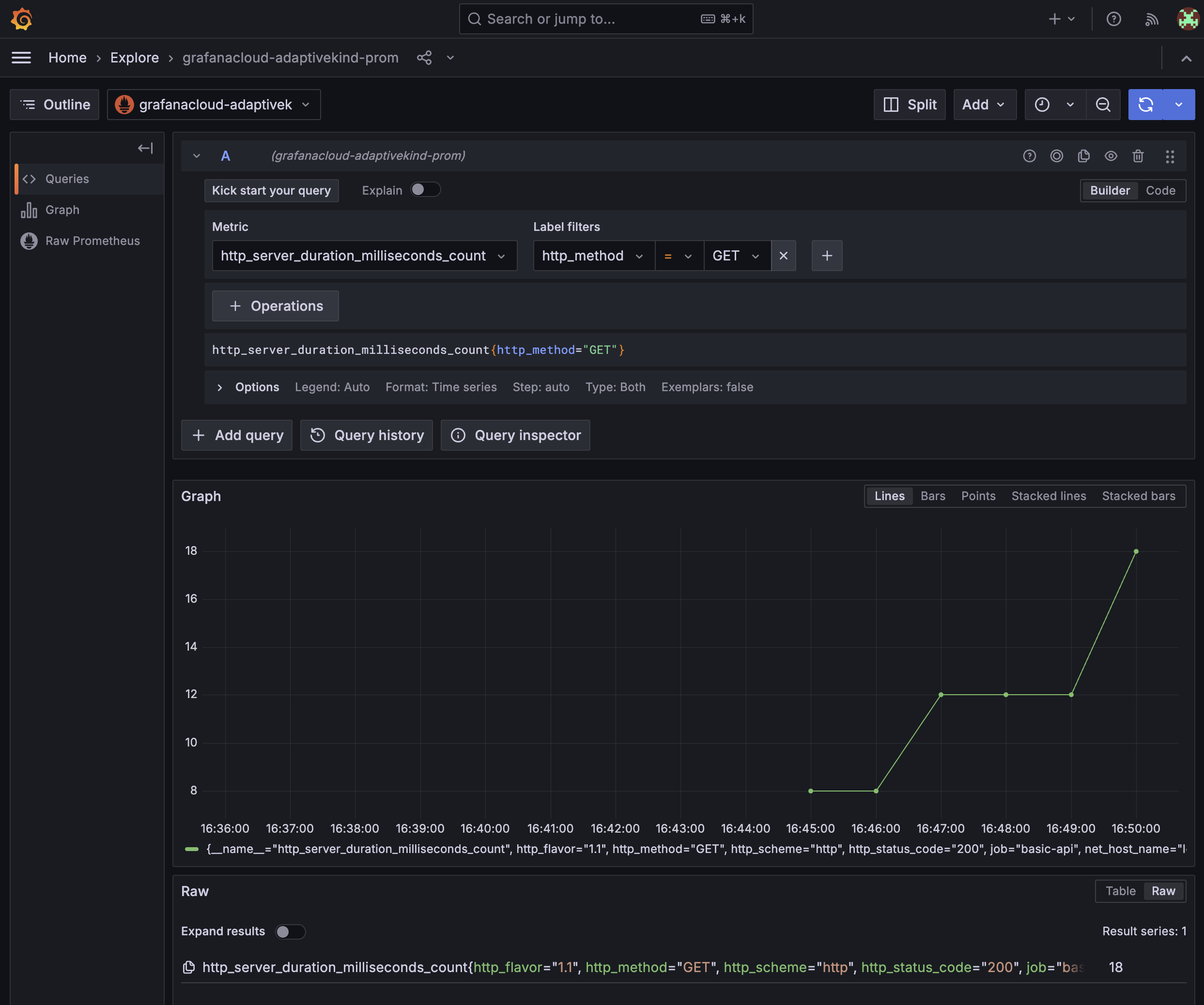This screenshot has width=1204, height=1005.
Task: Duplicate query A with copy icon
Action: [1083, 156]
